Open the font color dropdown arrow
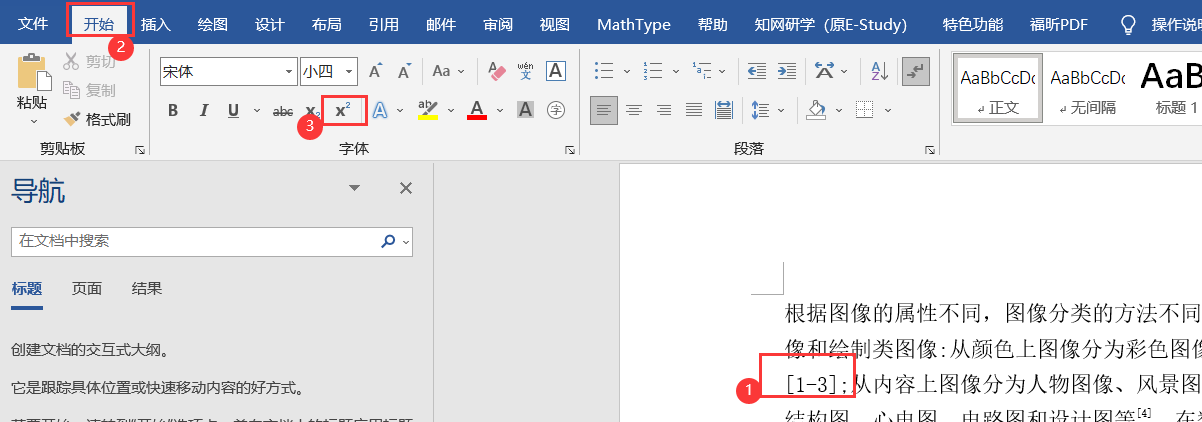Image resolution: width=1202 pixels, height=422 pixels. [x=500, y=110]
